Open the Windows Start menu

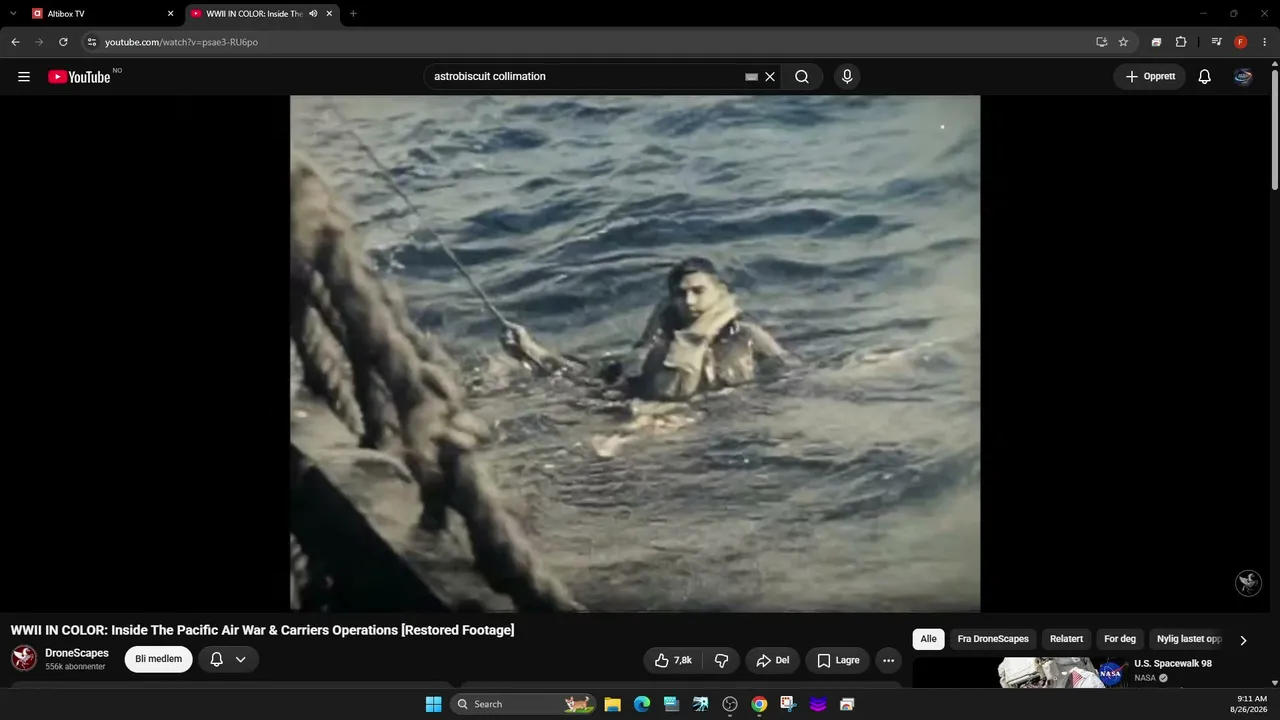(433, 704)
